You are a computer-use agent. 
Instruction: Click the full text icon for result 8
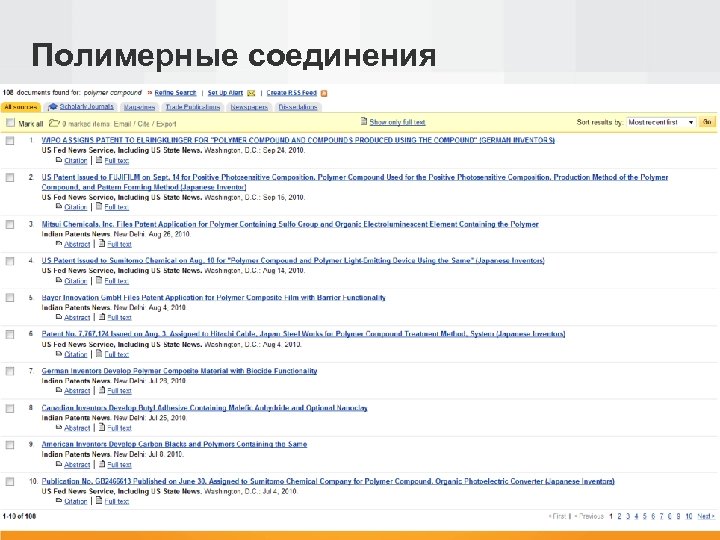point(102,427)
